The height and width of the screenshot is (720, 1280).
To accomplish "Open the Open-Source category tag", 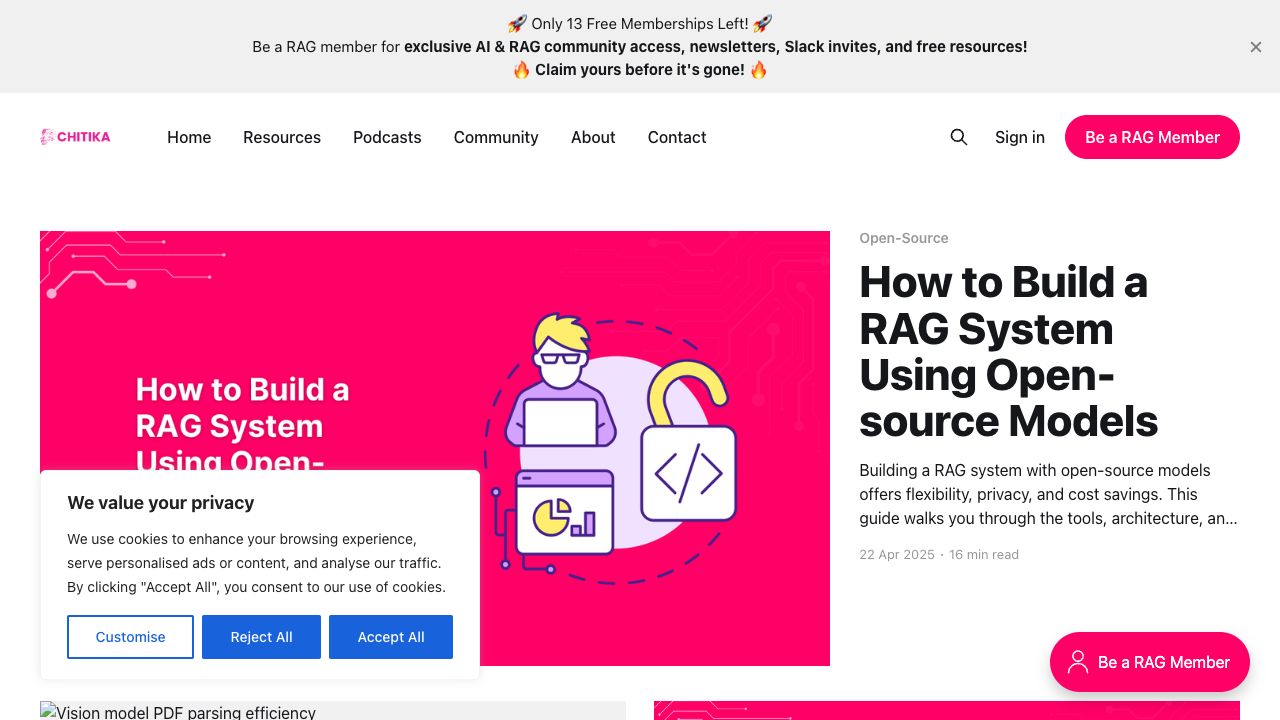I will tap(903, 238).
